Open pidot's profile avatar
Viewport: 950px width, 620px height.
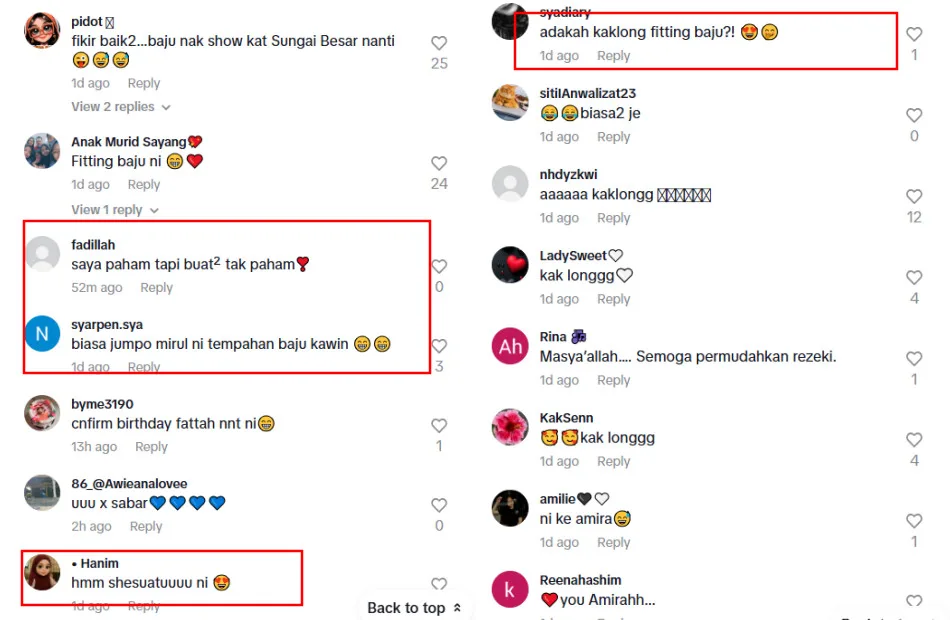42,30
